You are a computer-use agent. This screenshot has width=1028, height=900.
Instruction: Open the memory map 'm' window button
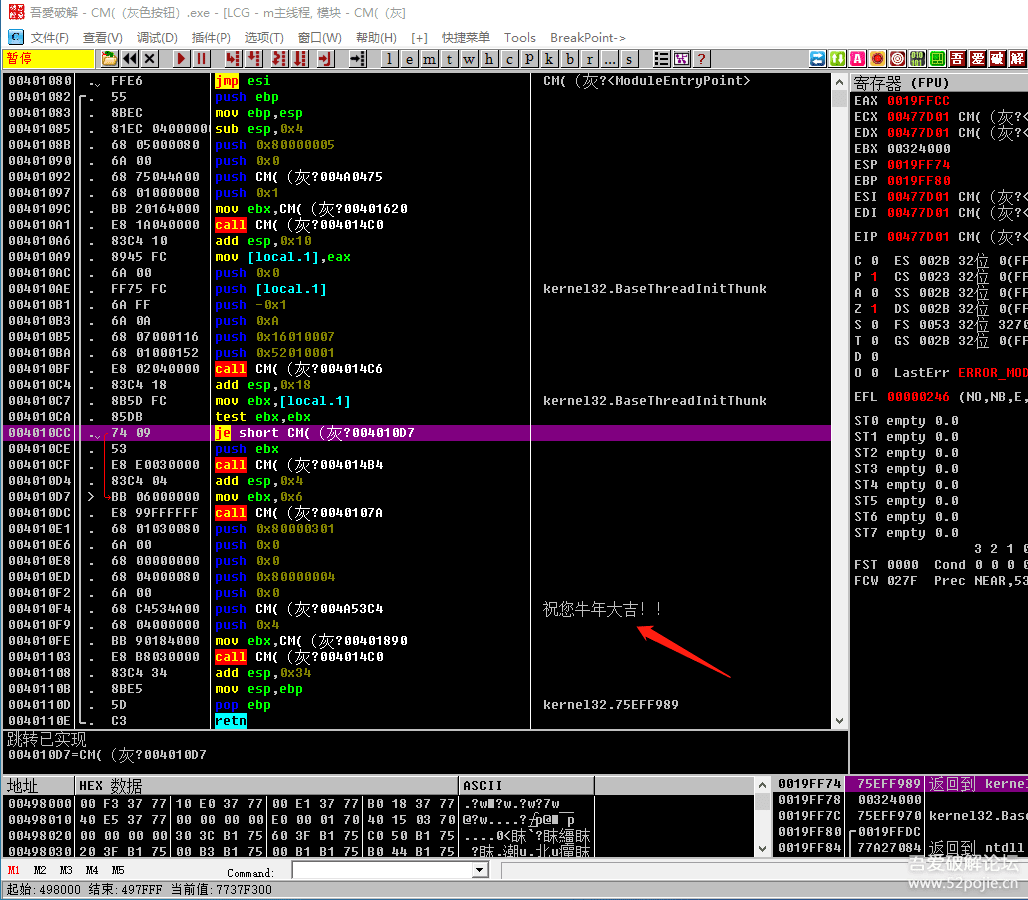click(430, 59)
